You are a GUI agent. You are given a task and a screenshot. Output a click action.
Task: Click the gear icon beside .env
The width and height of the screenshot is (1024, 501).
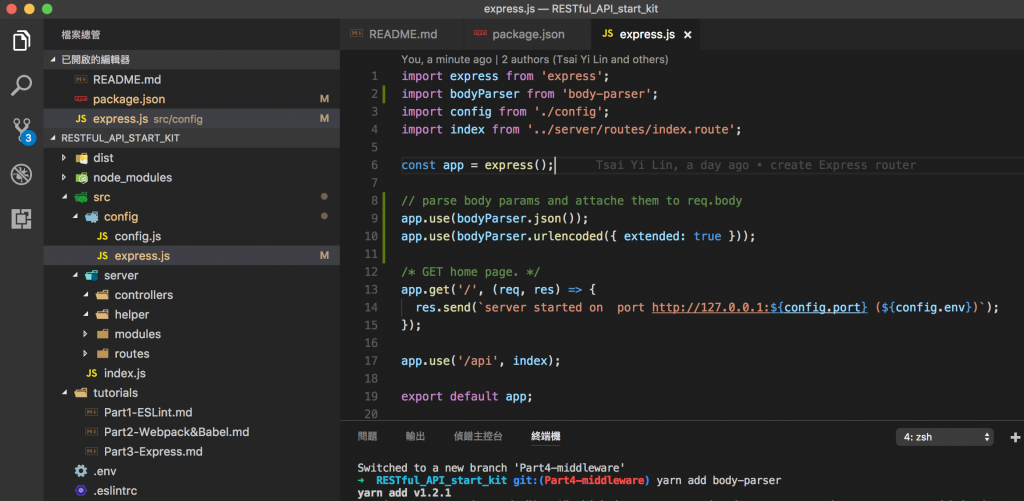click(x=81, y=471)
